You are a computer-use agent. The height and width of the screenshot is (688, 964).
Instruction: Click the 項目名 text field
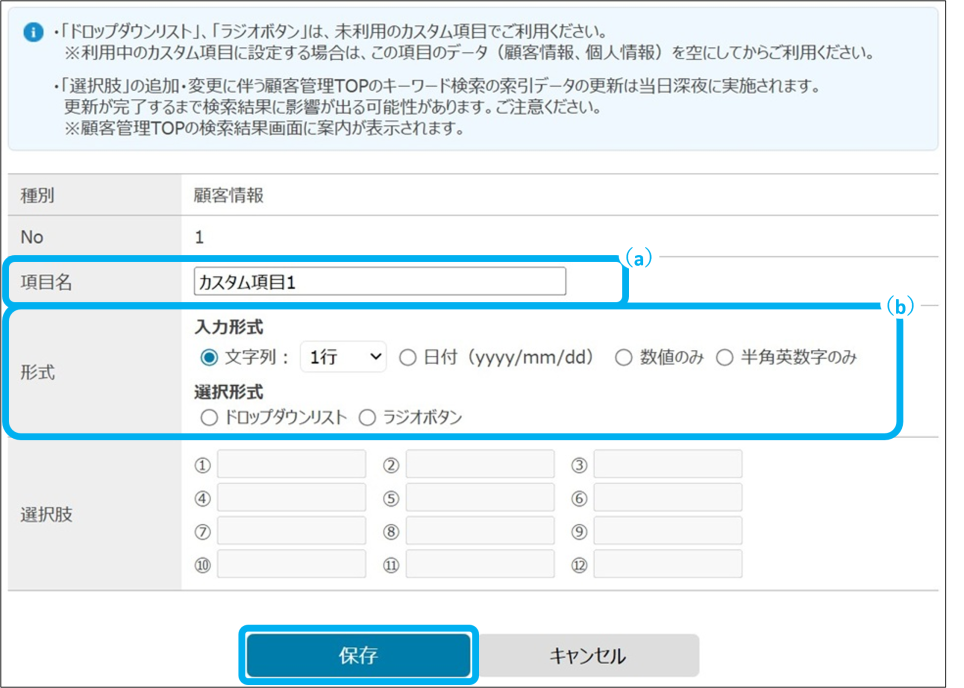tap(380, 282)
